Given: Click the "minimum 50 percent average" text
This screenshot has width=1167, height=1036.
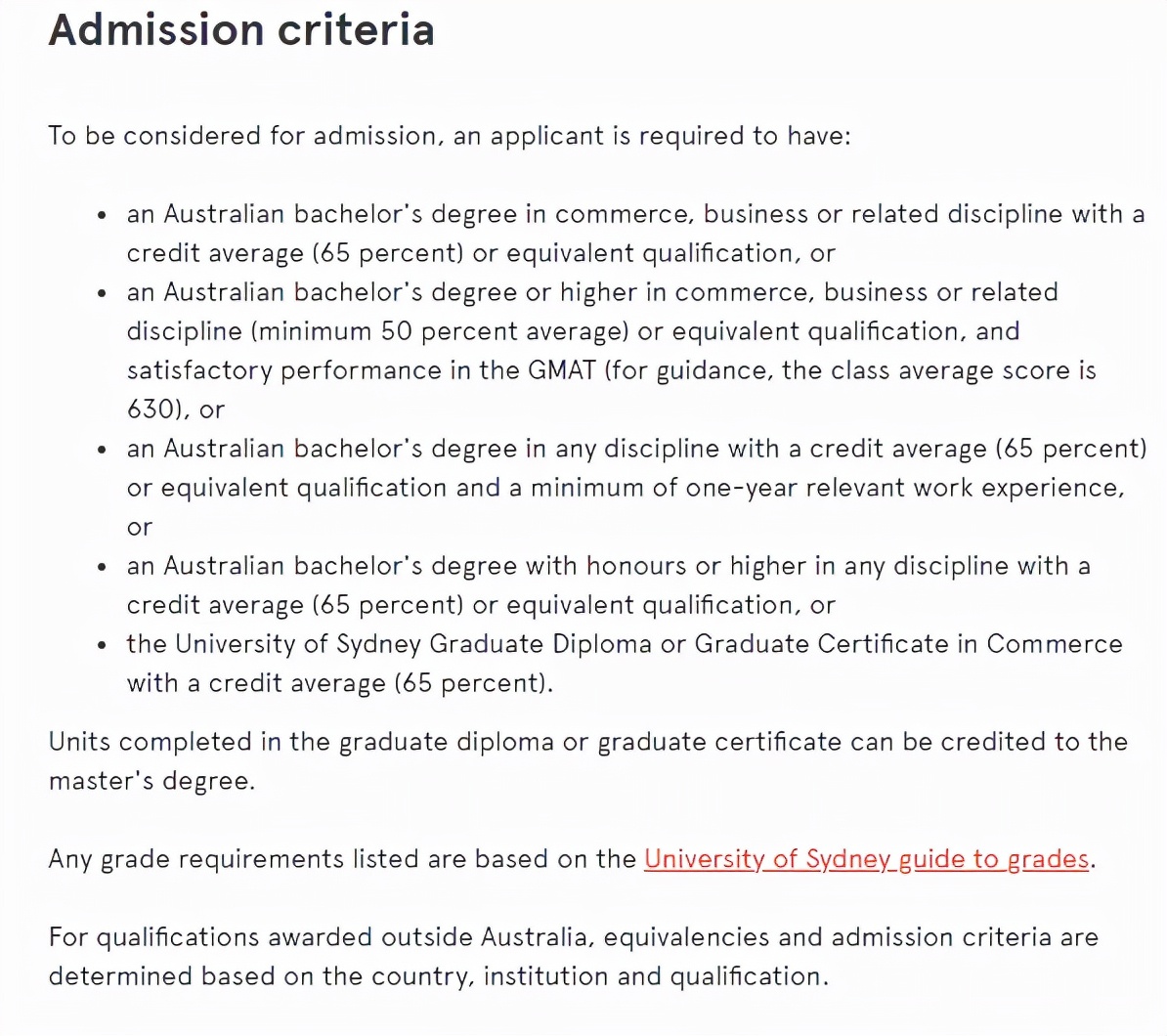Looking at the screenshot, I should click(x=440, y=331).
